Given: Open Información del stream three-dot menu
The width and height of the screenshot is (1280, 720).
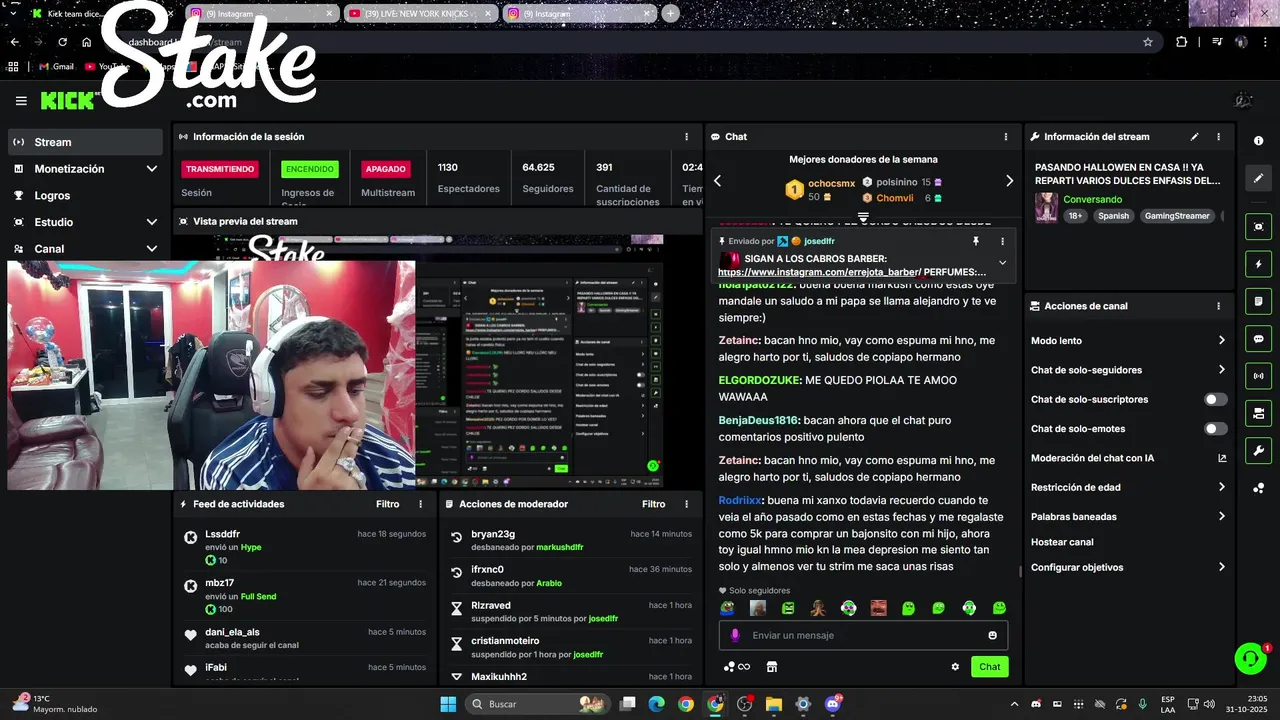Looking at the screenshot, I should pos(1218,137).
